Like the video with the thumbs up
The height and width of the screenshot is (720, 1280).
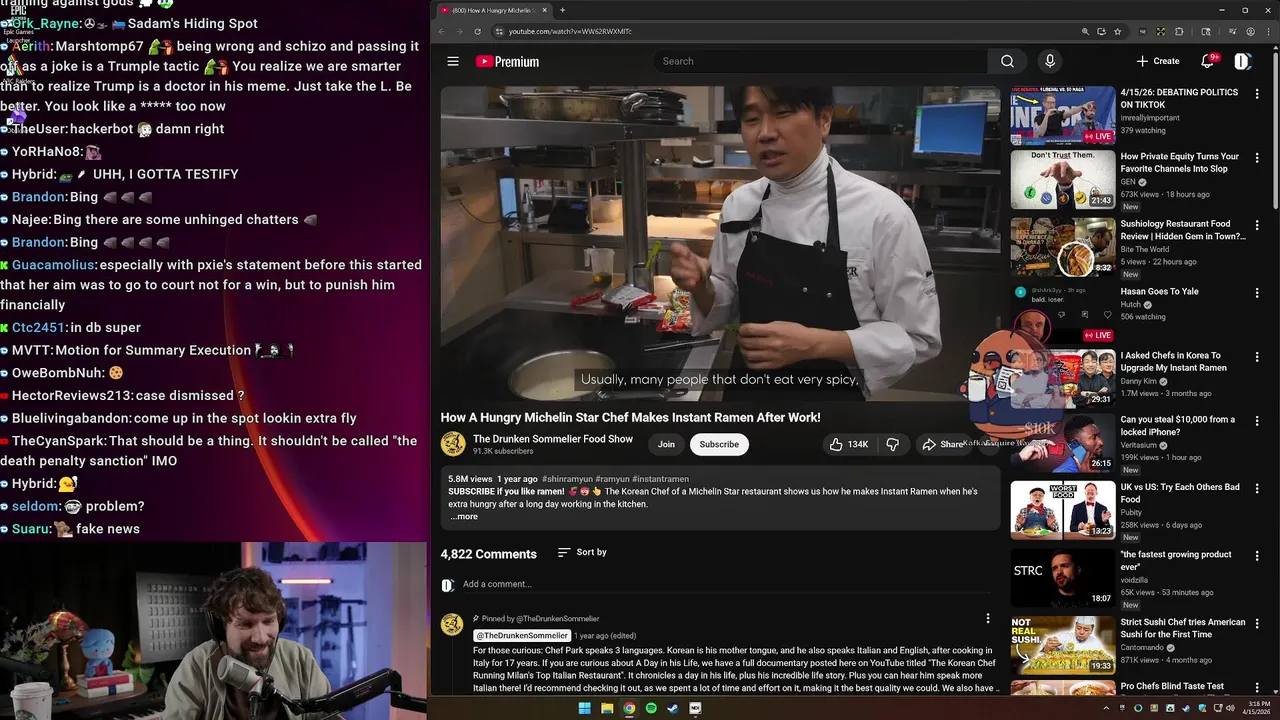pyautogui.click(x=848, y=444)
